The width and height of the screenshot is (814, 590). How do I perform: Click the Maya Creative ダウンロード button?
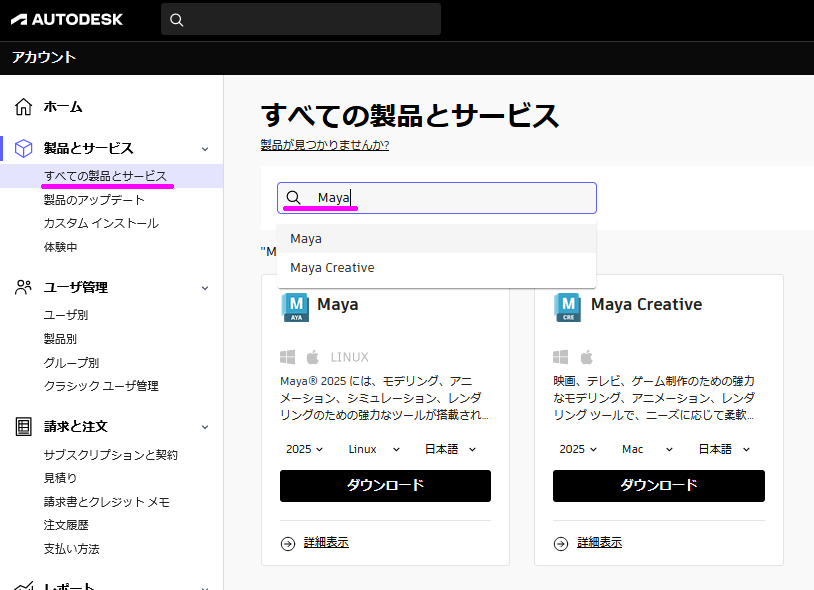click(659, 486)
